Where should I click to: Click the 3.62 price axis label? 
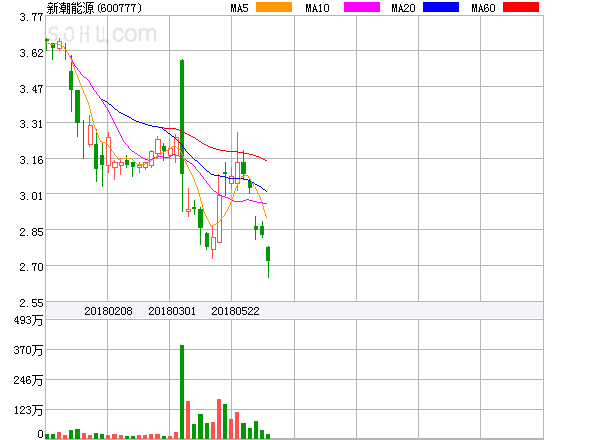31,53
